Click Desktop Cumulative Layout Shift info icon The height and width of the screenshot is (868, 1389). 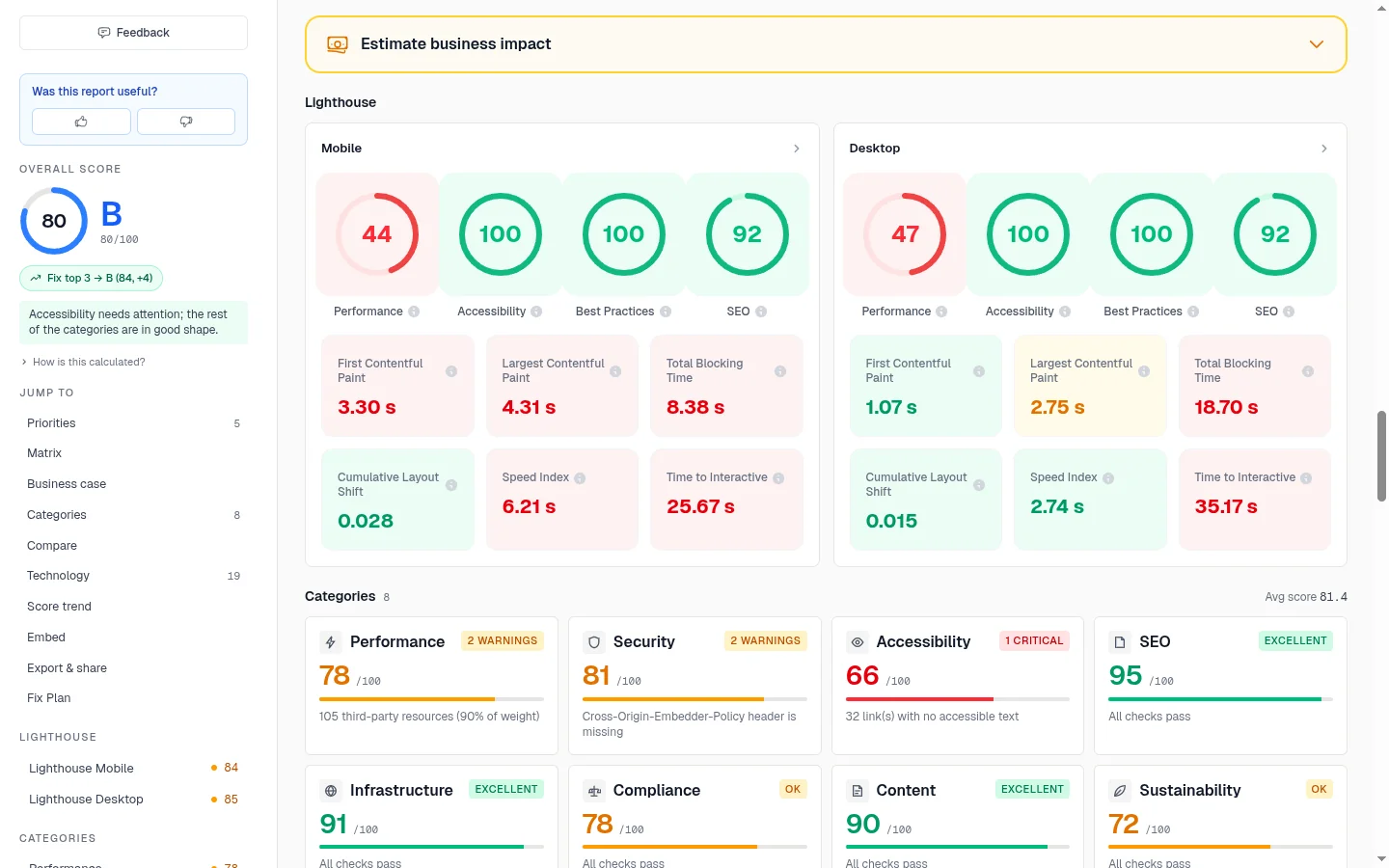(x=979, y=485)
